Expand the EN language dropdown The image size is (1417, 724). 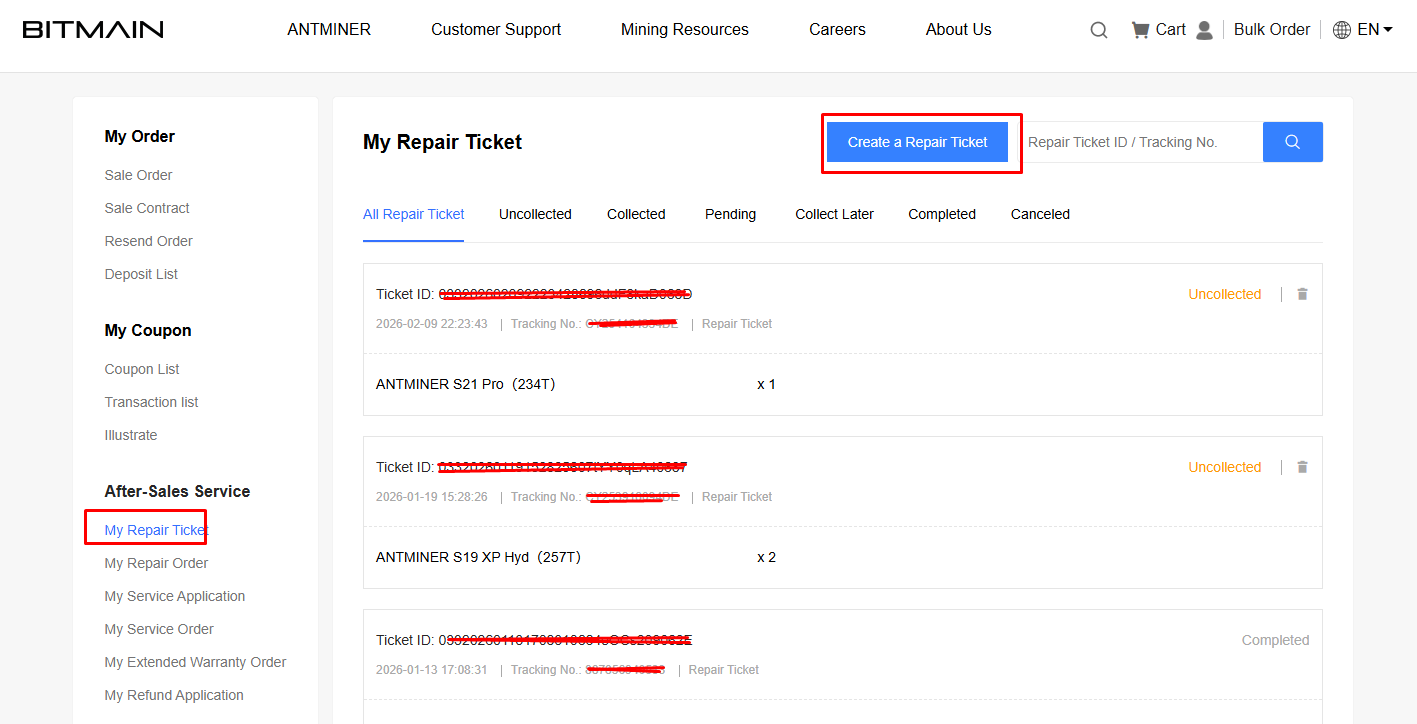pyautogui.click(x=1376, y=30)
